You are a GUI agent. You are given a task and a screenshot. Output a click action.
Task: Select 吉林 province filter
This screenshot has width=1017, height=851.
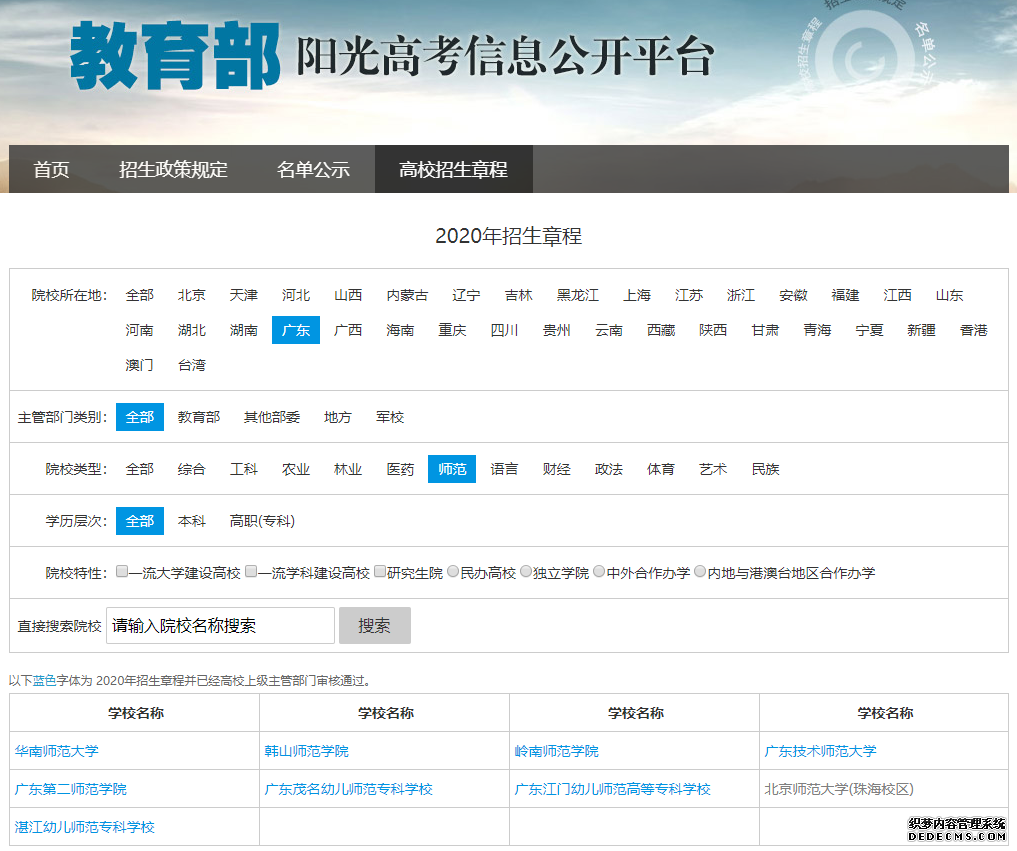518,295
